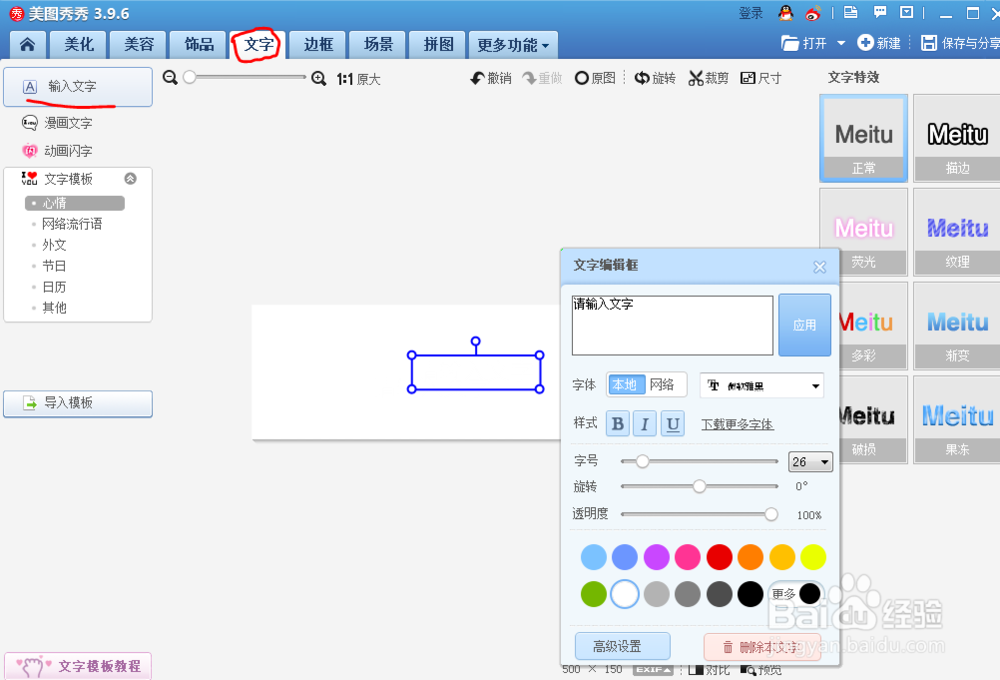The width and height of the screenshot is (1000, 680).
Task: Zoom in using the magnifier icon
Action: click(319, 77)
